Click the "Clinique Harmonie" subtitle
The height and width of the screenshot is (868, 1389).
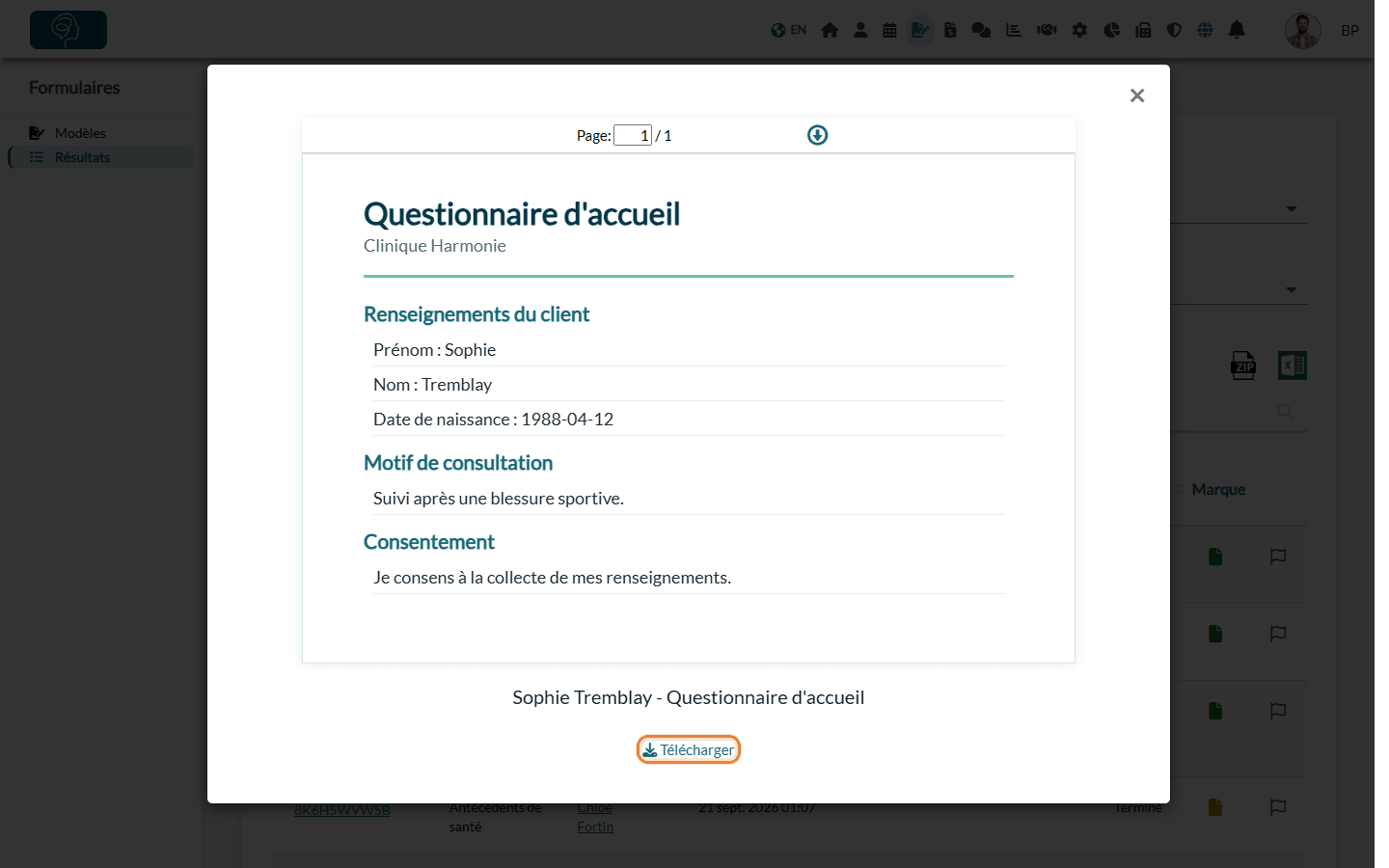(435, 246)
